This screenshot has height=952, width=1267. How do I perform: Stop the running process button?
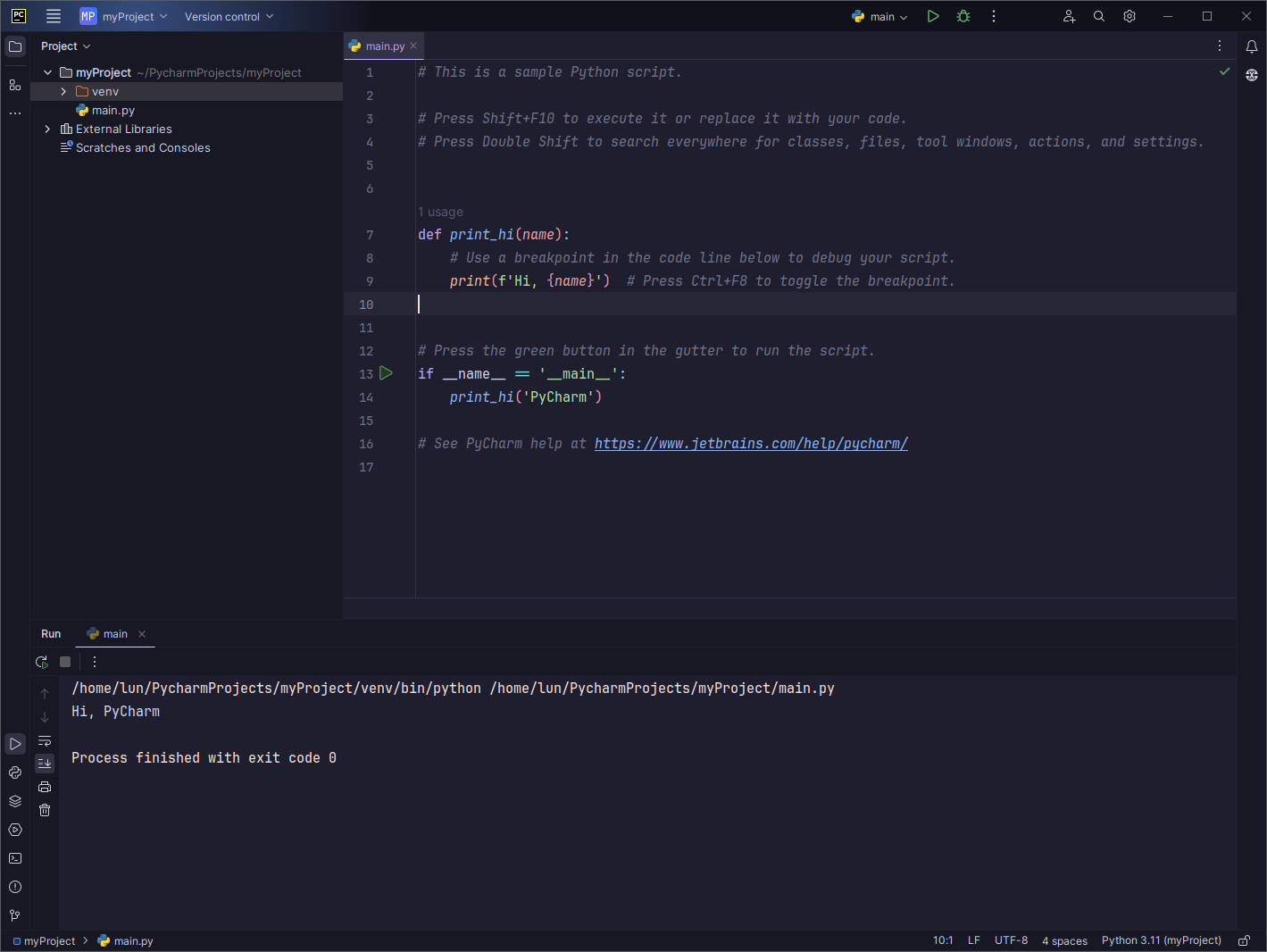[x=65, y=662]
